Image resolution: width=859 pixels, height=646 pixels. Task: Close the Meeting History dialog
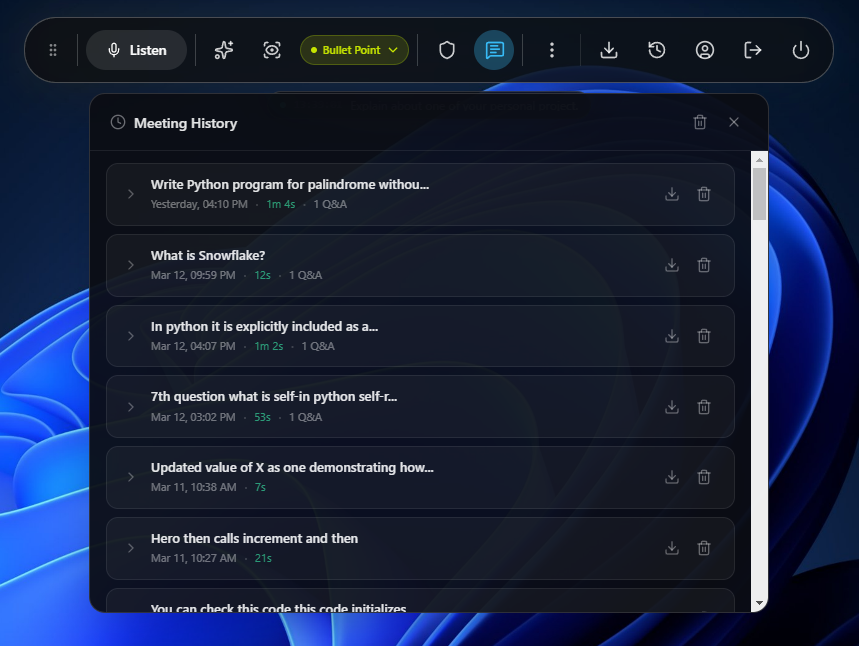pos(733,121)
